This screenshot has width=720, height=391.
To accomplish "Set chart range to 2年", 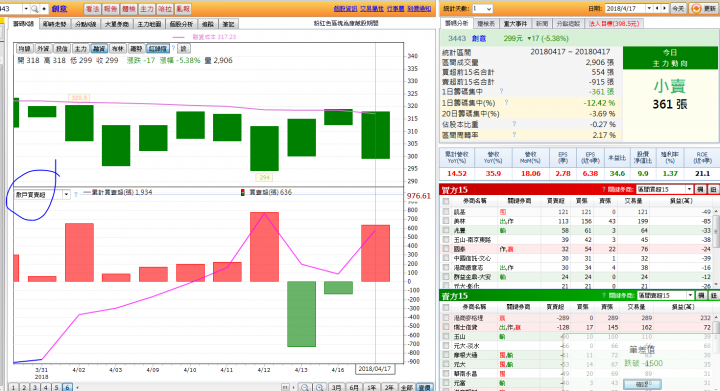I will pyautogui.click(x=389, y=387).
